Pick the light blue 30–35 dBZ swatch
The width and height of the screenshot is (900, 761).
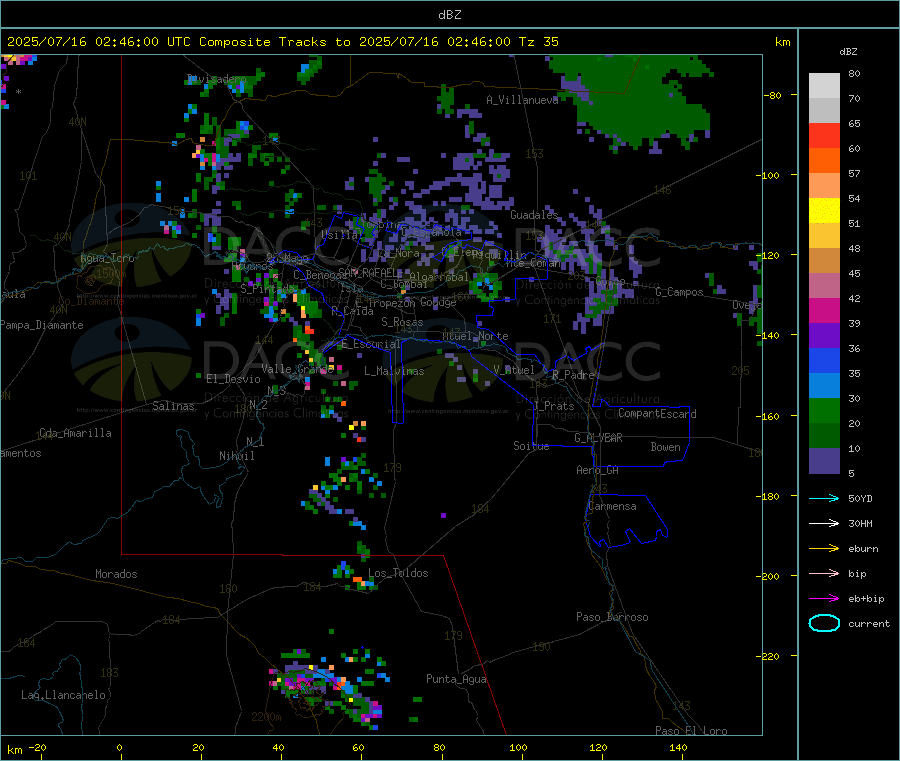click(824, 386)
